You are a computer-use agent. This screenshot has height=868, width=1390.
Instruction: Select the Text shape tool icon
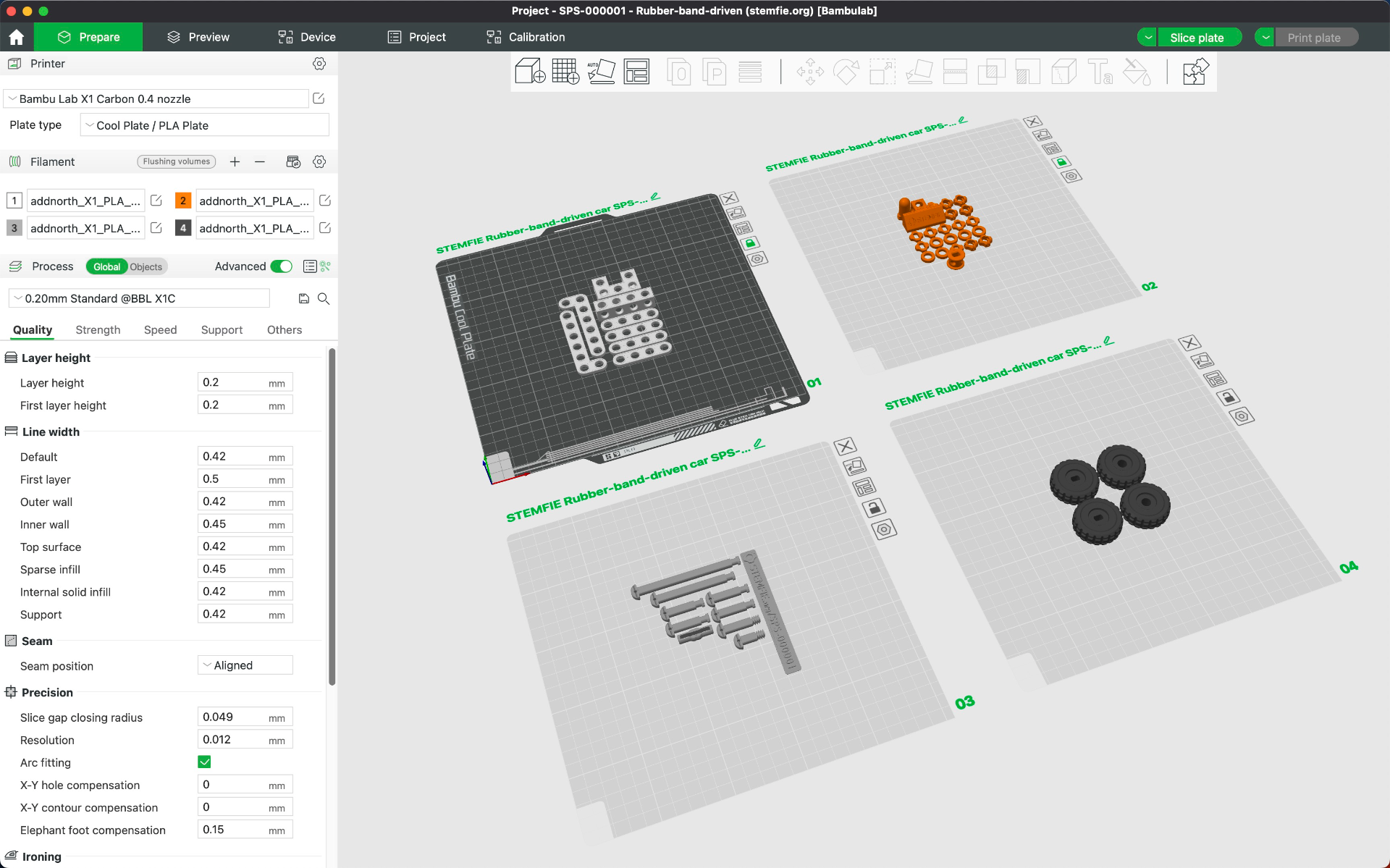(x=1100, y=72)
